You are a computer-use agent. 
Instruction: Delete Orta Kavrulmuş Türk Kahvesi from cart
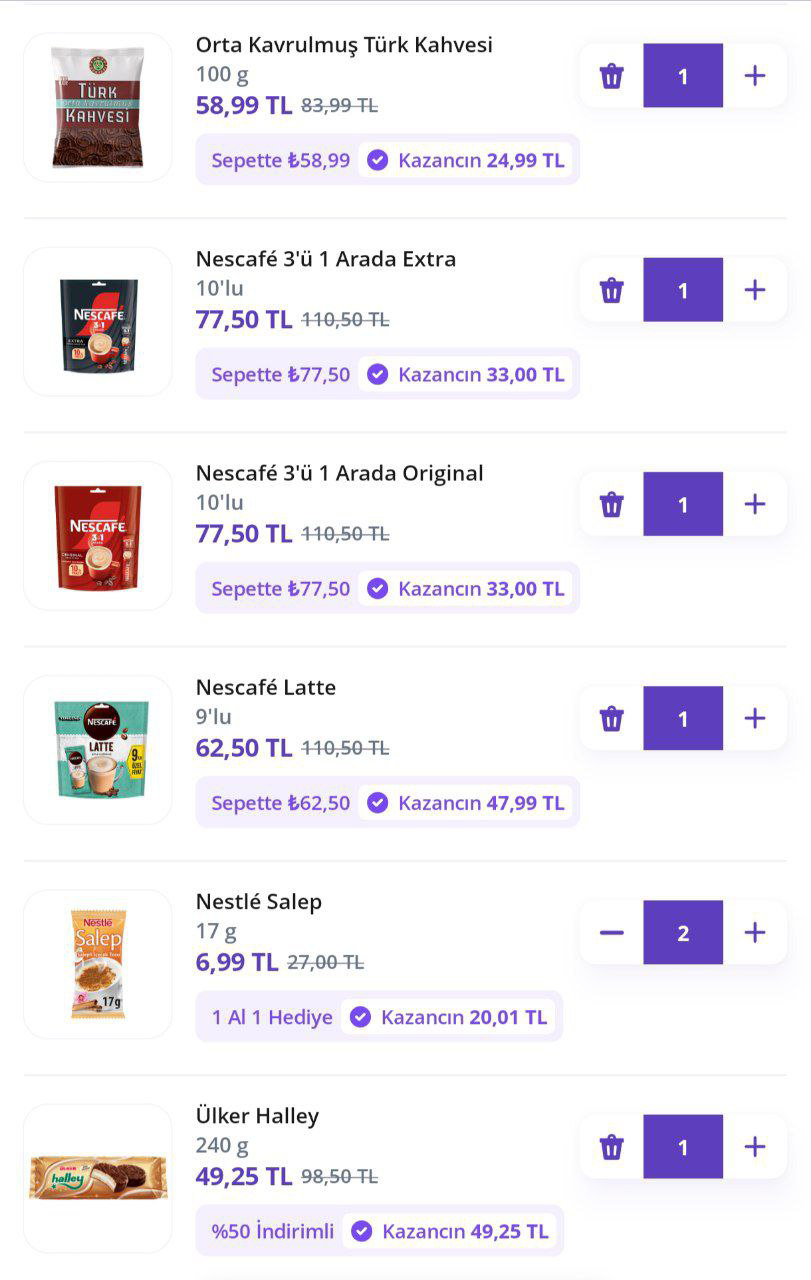point(612,76)
